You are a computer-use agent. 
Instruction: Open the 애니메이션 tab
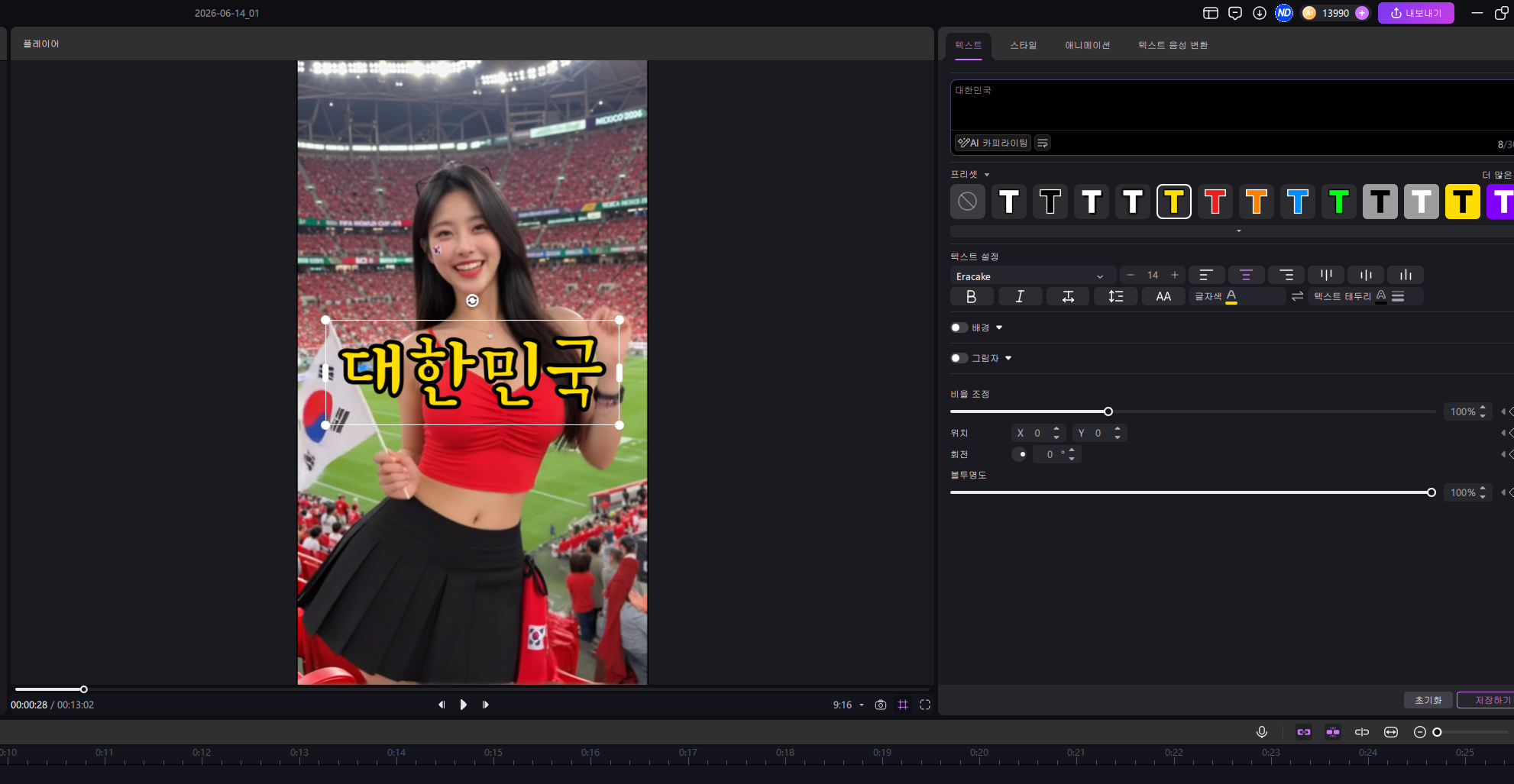pos(1088,45)
